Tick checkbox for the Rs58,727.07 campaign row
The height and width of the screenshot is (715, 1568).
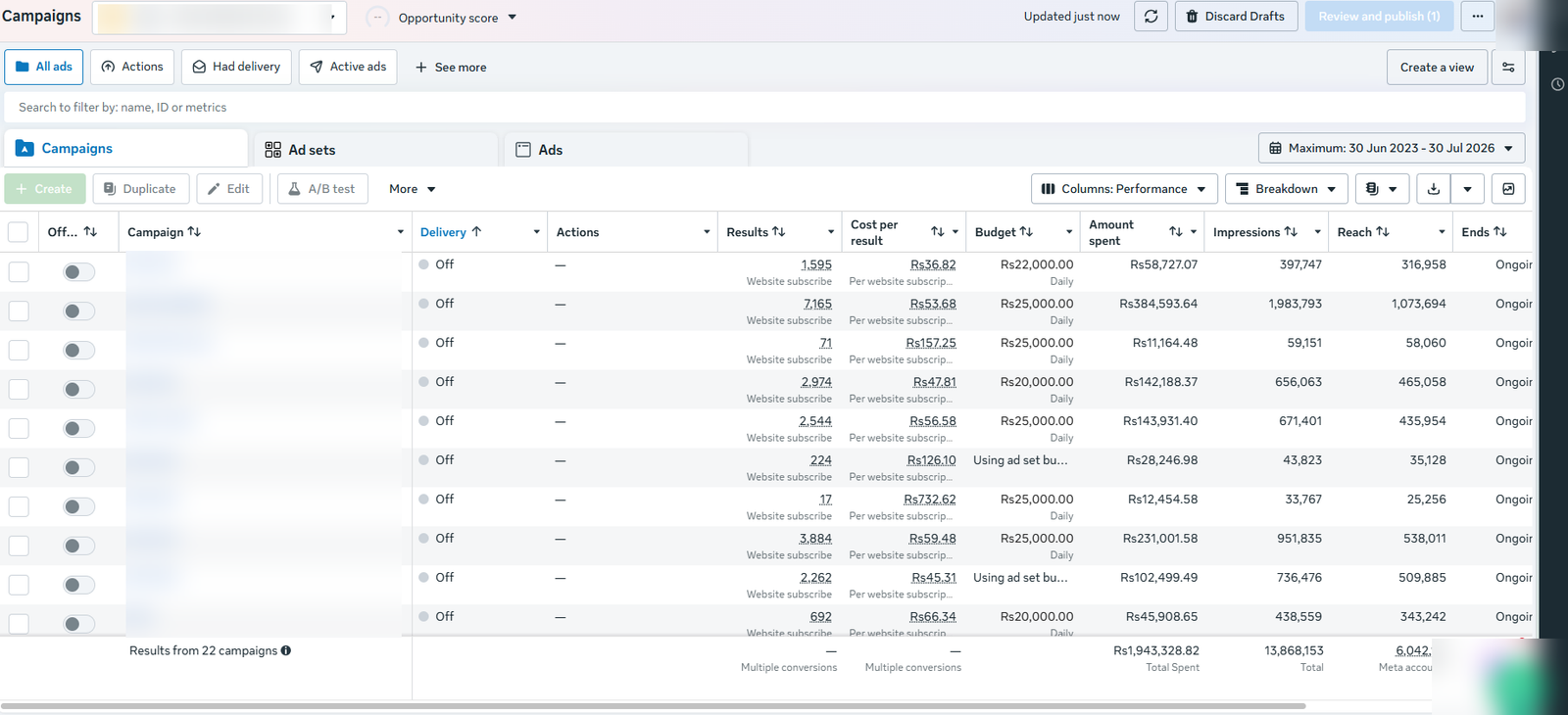(x=18, y=271)
